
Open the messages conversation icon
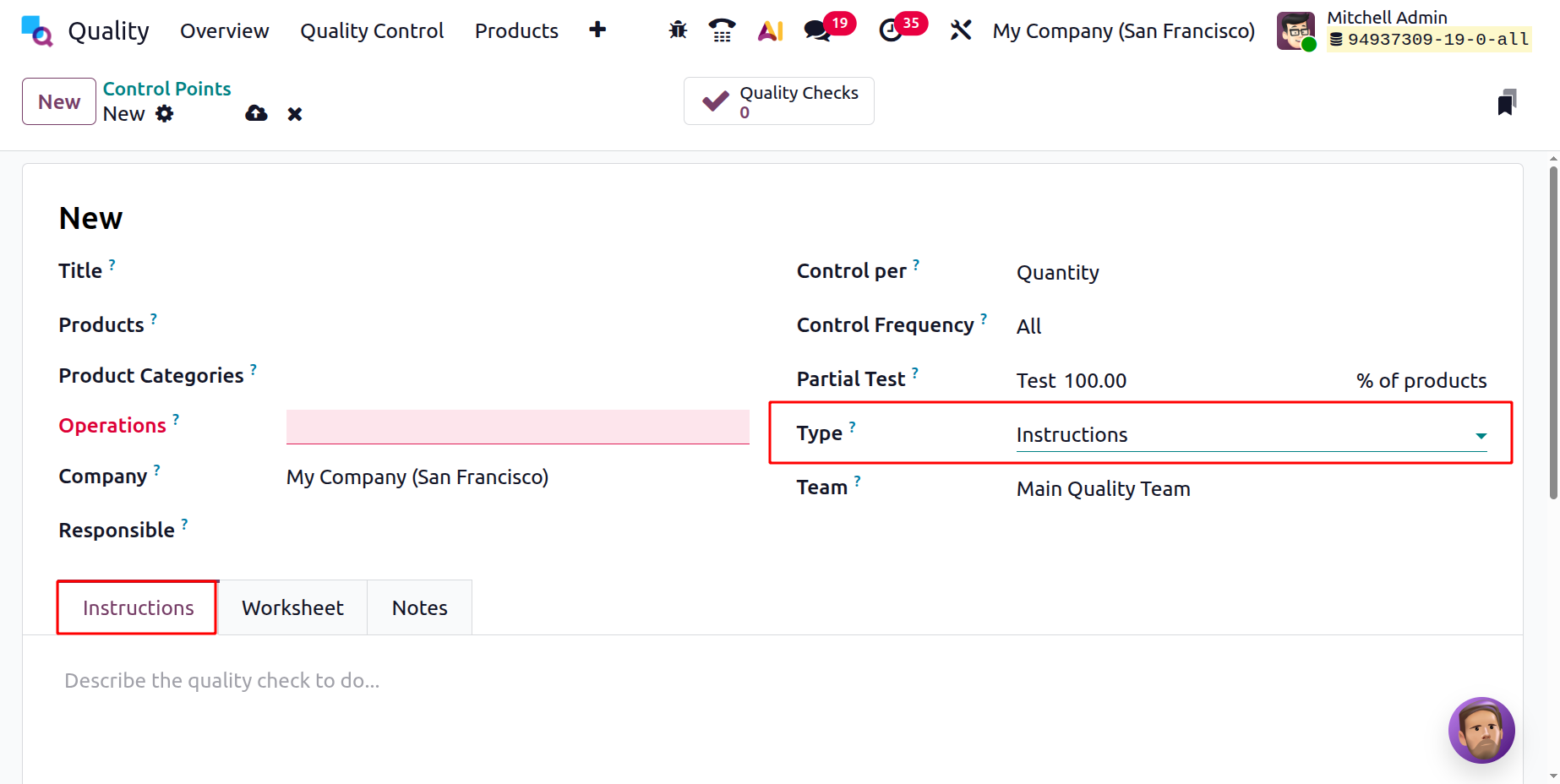pos(815,30)
